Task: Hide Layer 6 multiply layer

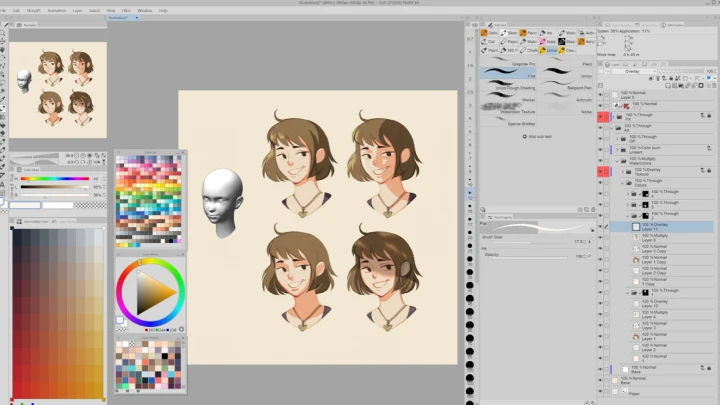Action: pos(600,237)
